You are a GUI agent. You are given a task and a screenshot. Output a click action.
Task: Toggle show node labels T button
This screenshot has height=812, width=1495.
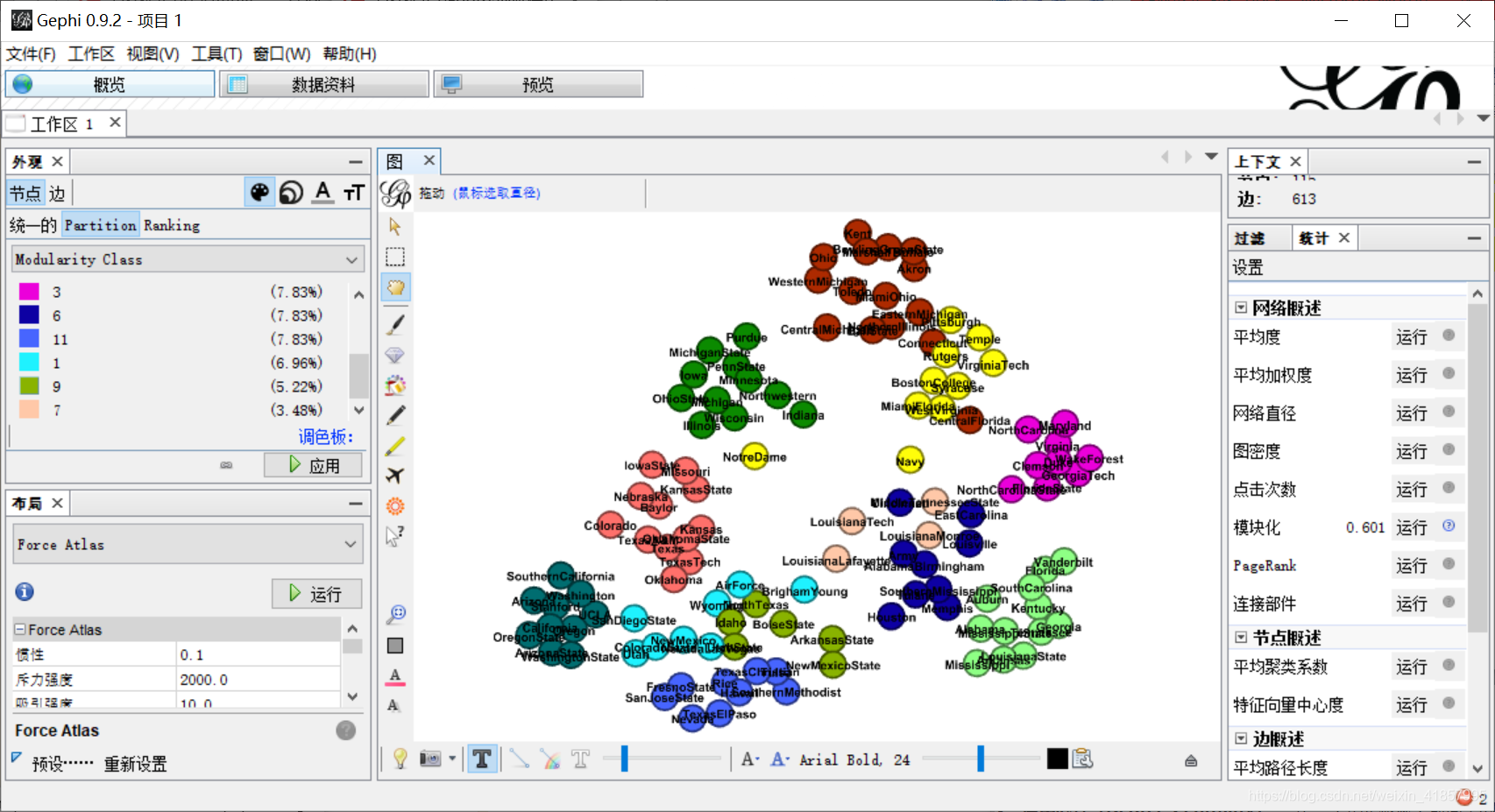[482, 759]
